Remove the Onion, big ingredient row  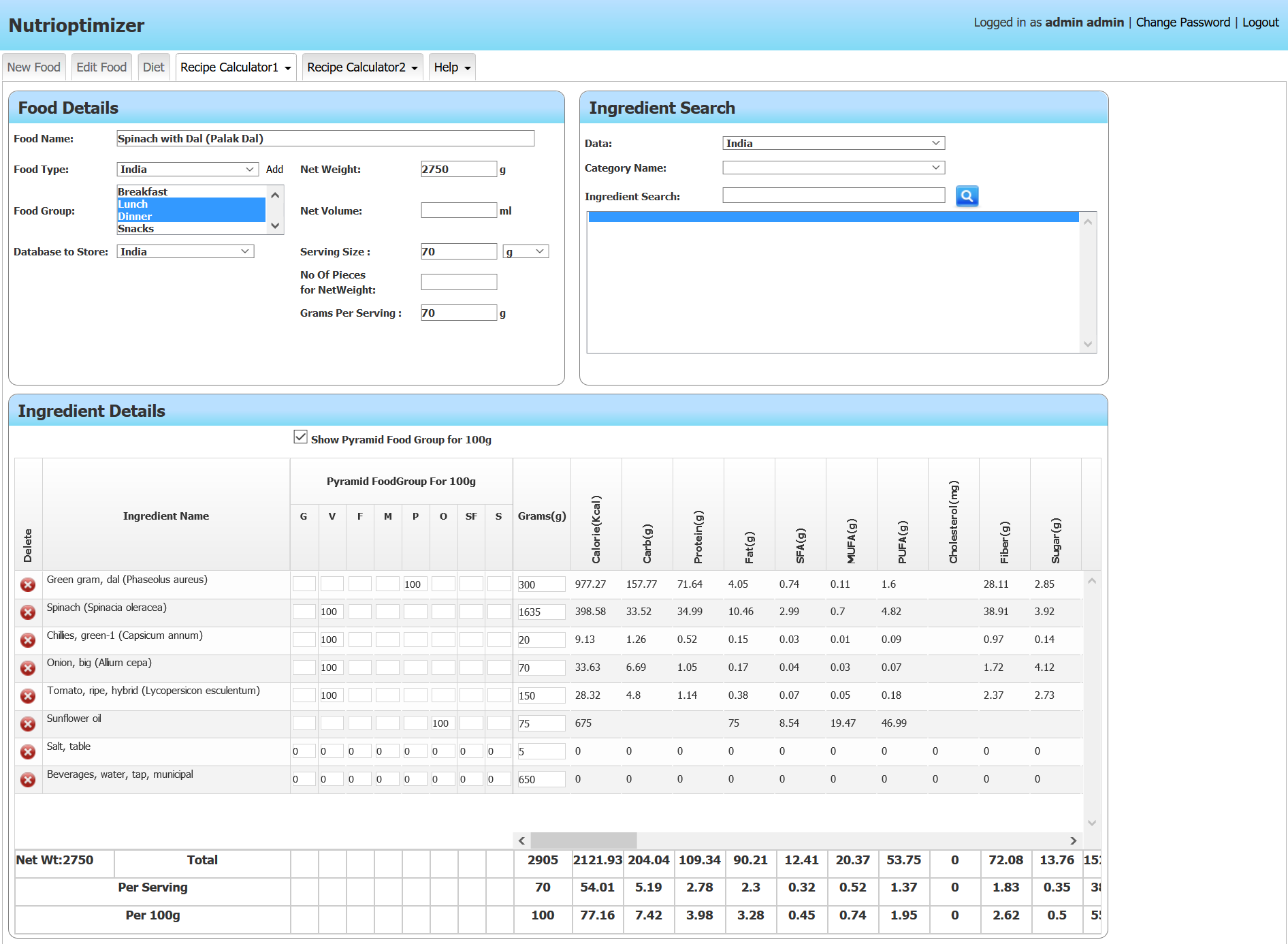28,668
